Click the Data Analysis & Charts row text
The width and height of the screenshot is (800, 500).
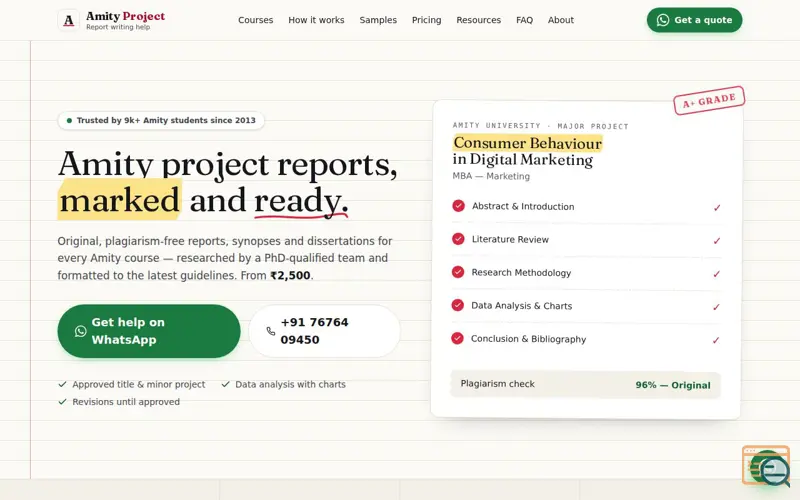click(521, 306)
